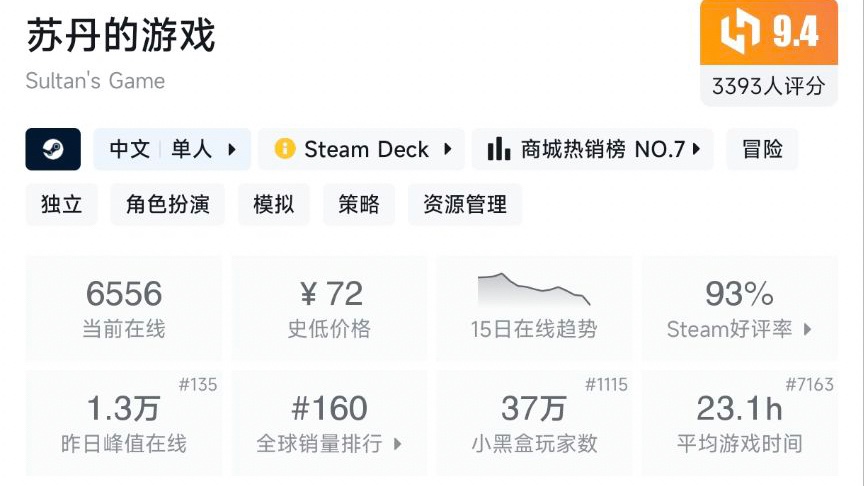The width and height of the screenshot is (864, 486).
Task: Open the ¥72 史低价格 card
Action: (329, 308)
